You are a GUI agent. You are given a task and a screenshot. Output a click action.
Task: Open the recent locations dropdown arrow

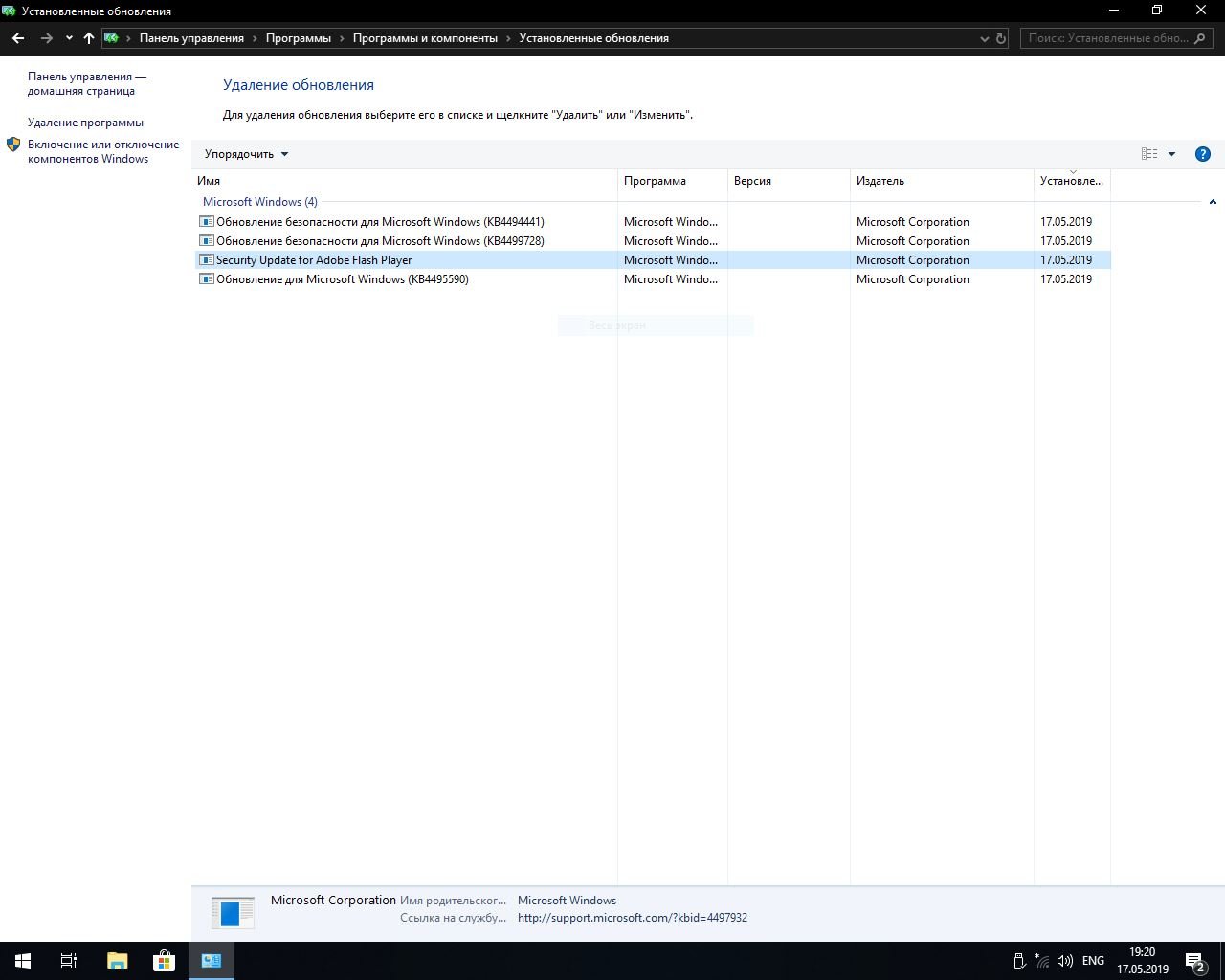(x=69, y=38)
